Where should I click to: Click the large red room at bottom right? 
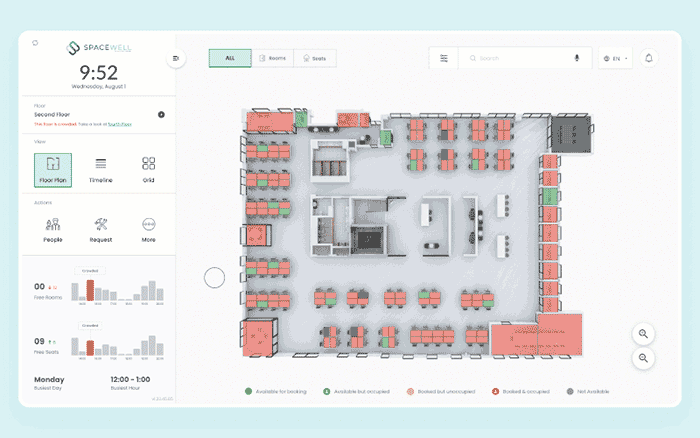coord(548,333)
